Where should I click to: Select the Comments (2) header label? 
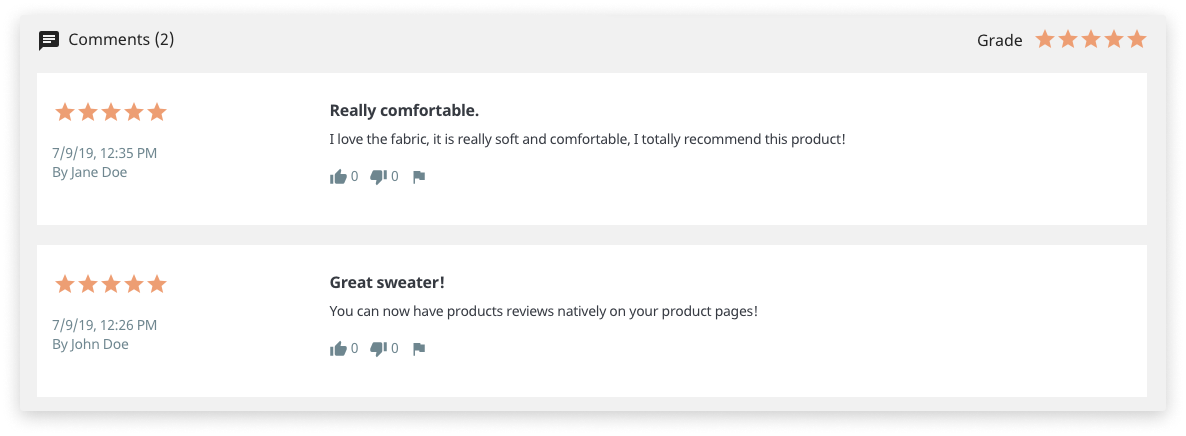tap(121, 39)
